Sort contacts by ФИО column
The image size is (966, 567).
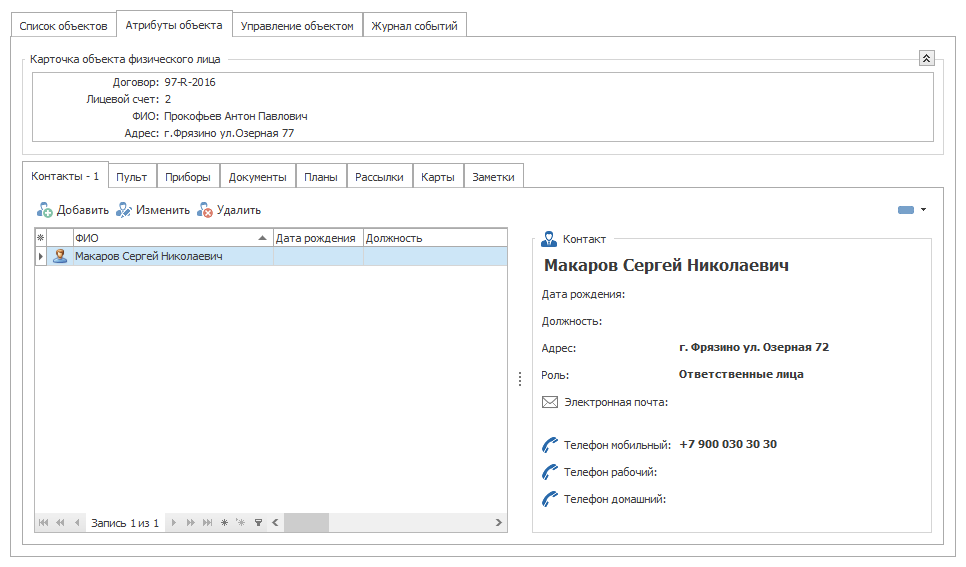(172, 238)
